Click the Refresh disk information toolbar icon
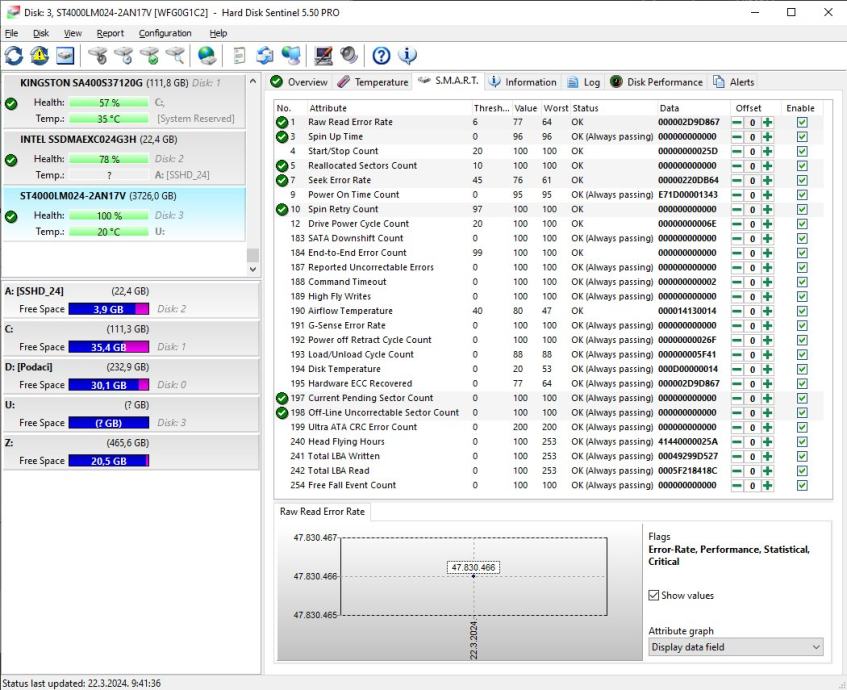Image resolution: width=847 pixels, height=690 pixels. [15, 56]
